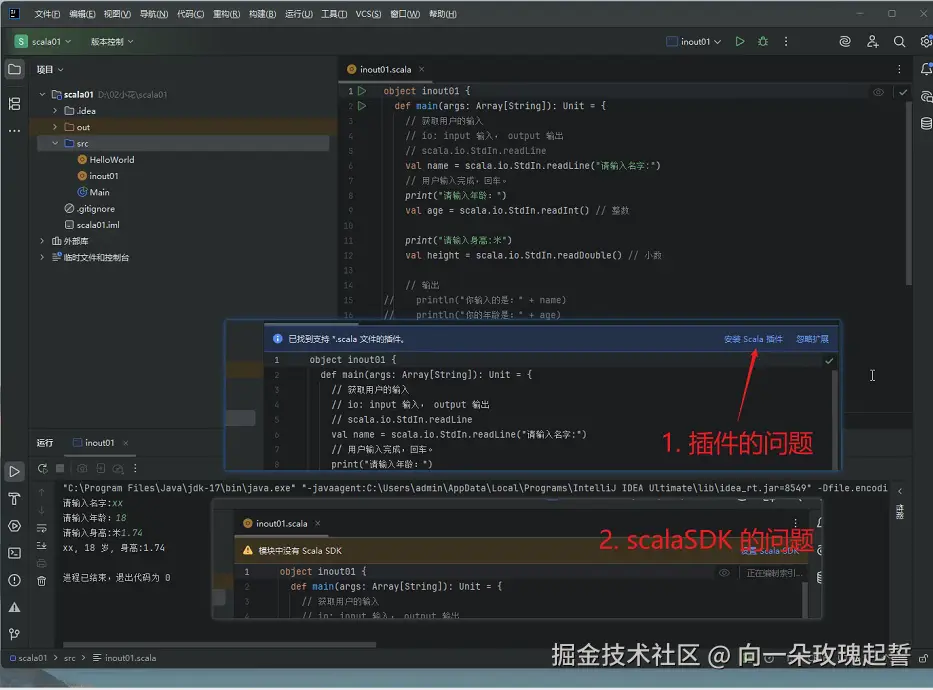The image size is (933, 690).
Task: Close the inout01 run tab
Action: 126,443
